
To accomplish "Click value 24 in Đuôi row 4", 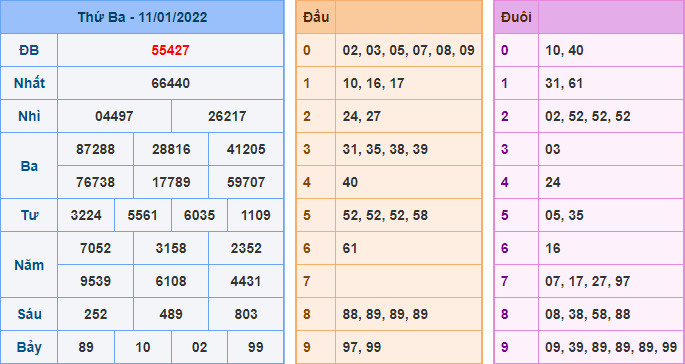I will [553, 182].
